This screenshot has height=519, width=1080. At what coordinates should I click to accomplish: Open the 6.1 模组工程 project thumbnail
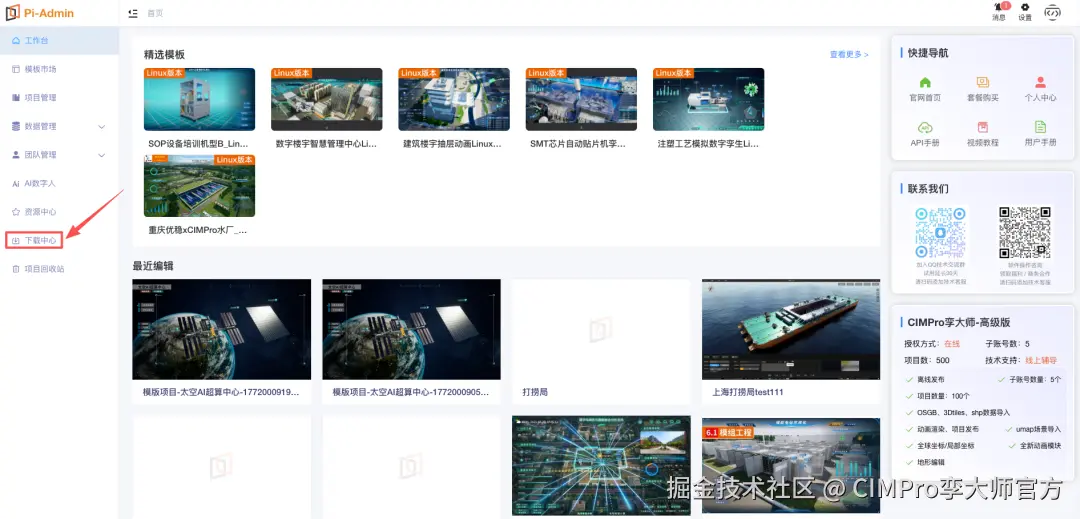[x=791, y=466]
